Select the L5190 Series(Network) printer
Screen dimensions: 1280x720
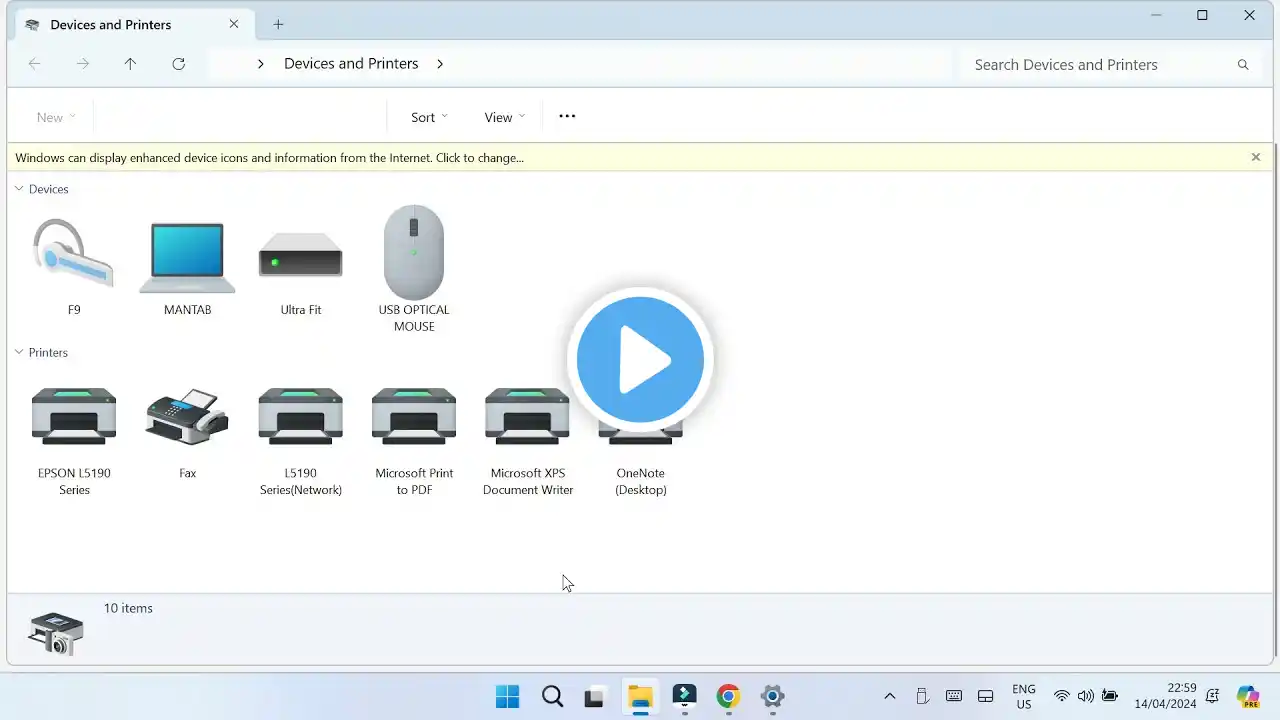pos(300,418)
